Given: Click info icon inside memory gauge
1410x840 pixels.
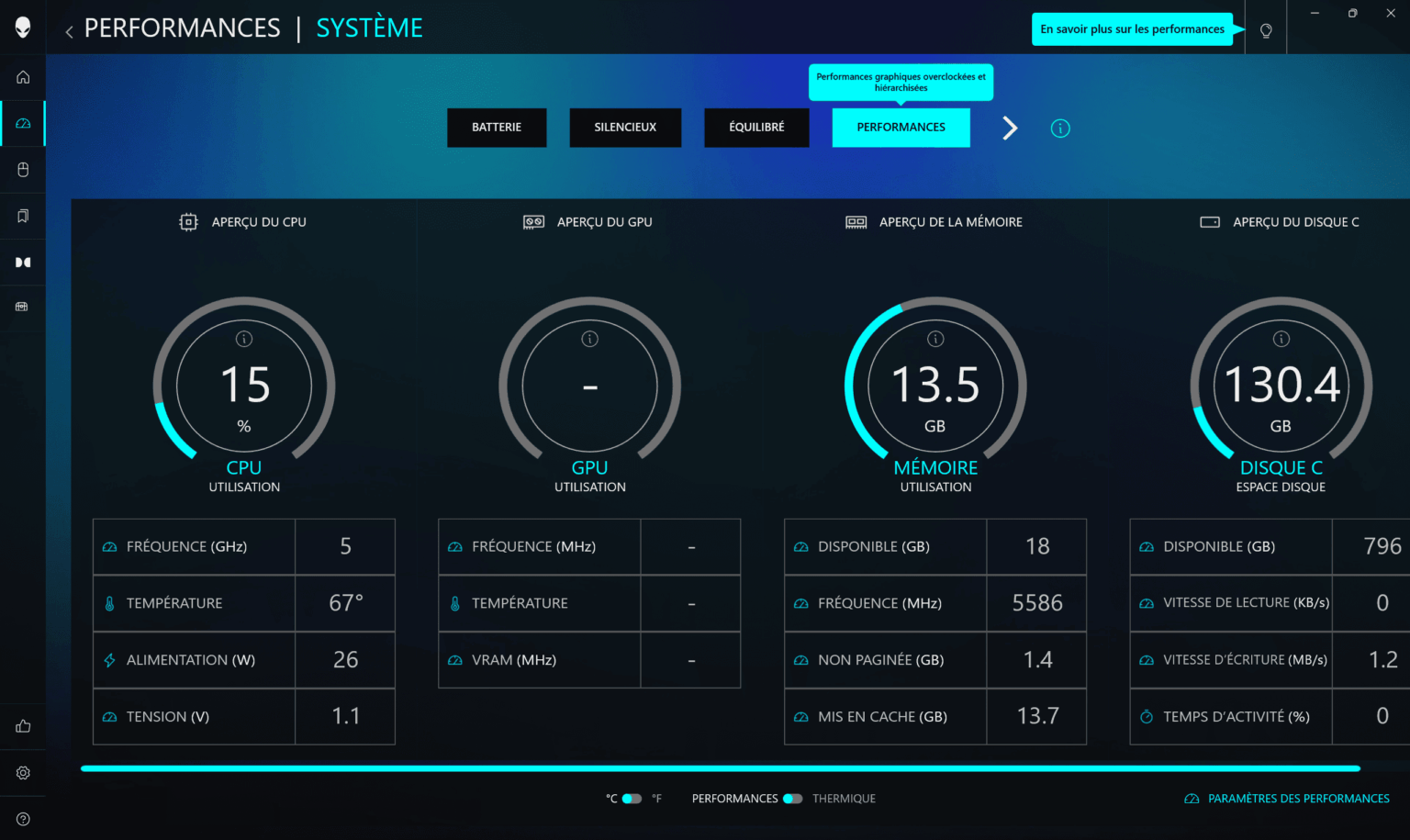Looking at the screenshot, I should coord(935,339).
